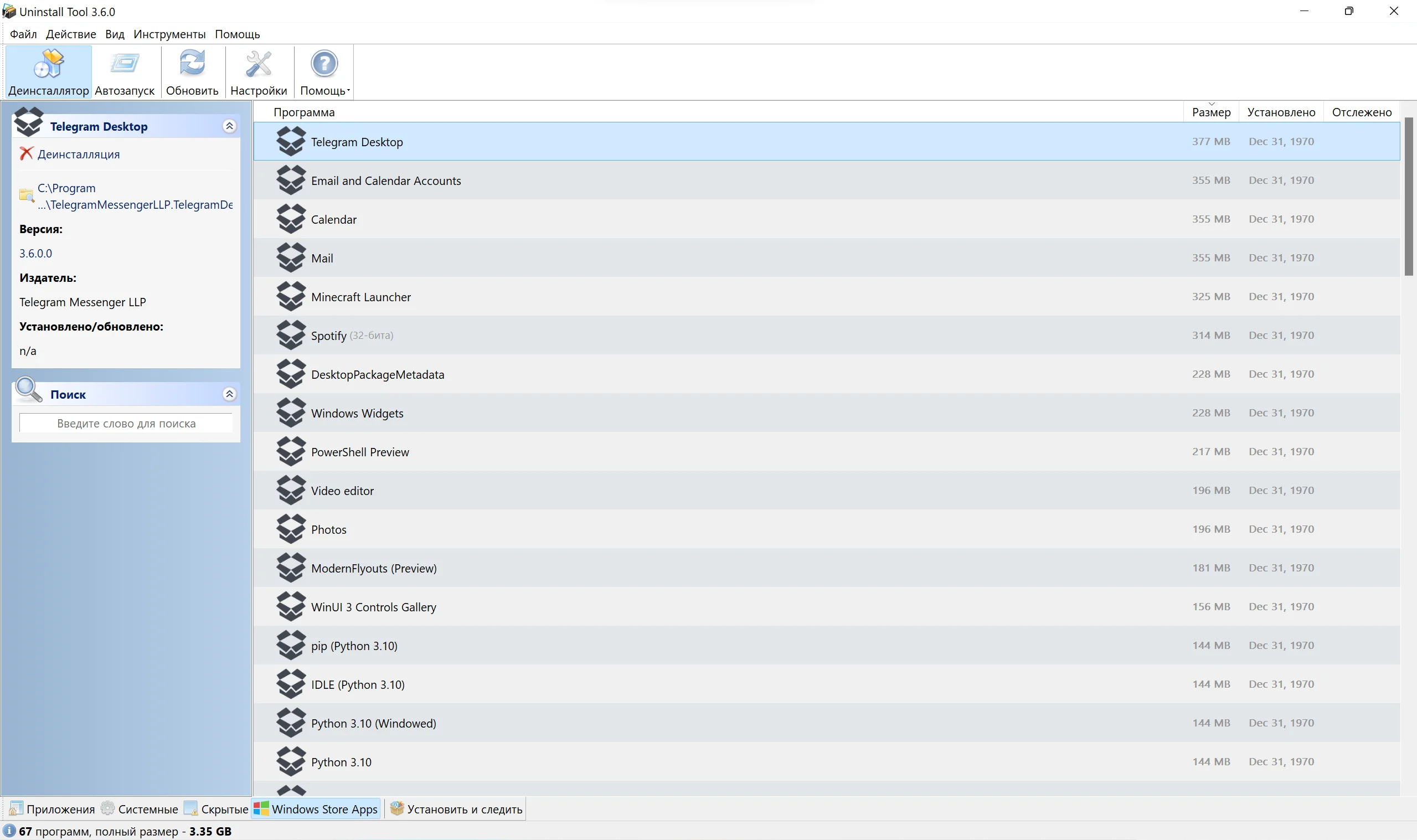1417x840 pixels.
Task: Select Video editor package icon
Action: (291, 490)
